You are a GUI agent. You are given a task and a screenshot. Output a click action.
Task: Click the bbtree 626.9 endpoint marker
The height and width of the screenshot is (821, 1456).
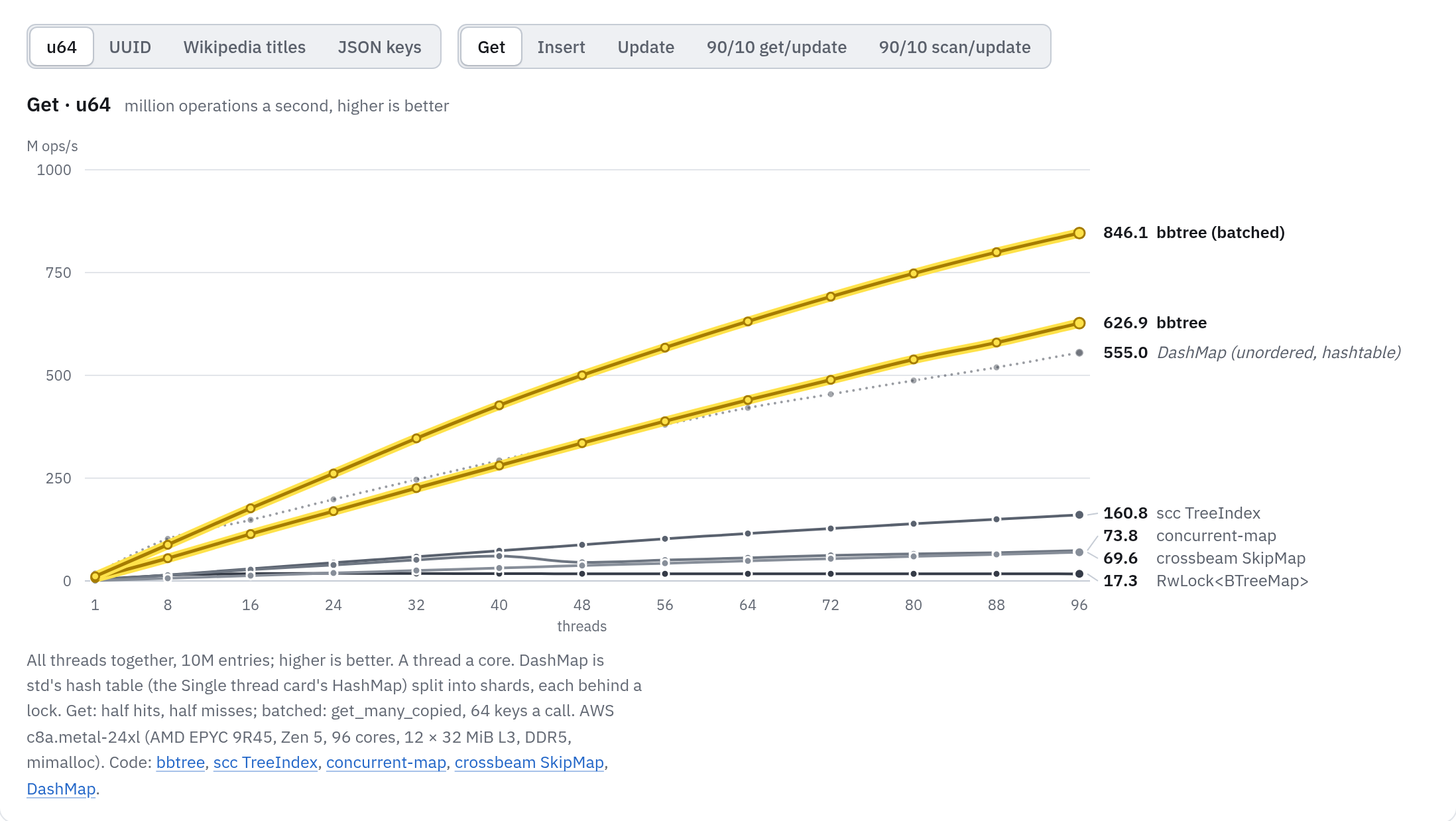(1079, 323)
